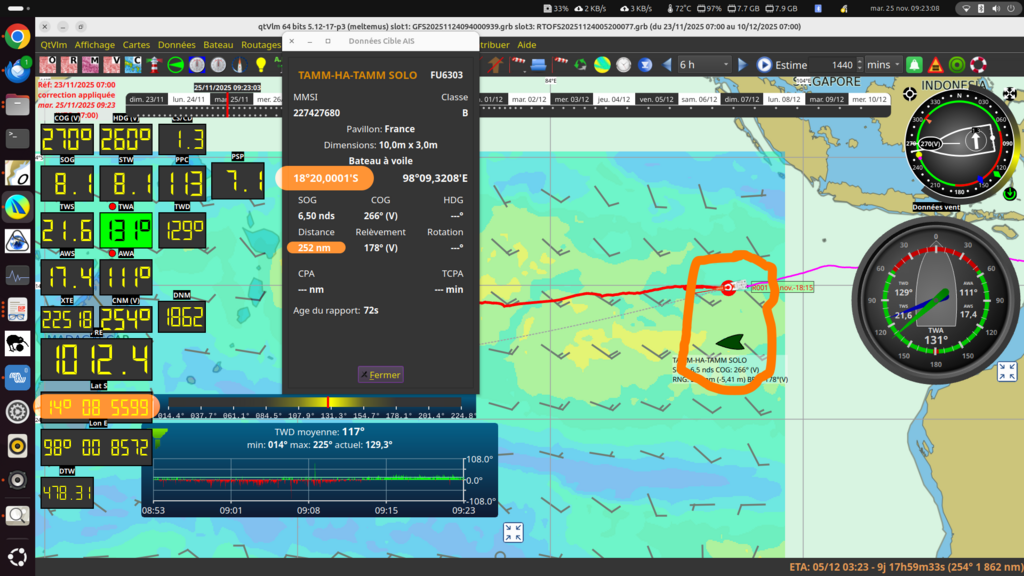Screen dimensions: 1024x576
Task: Open the Cartes menu
Action: click(x=136, y=45)
